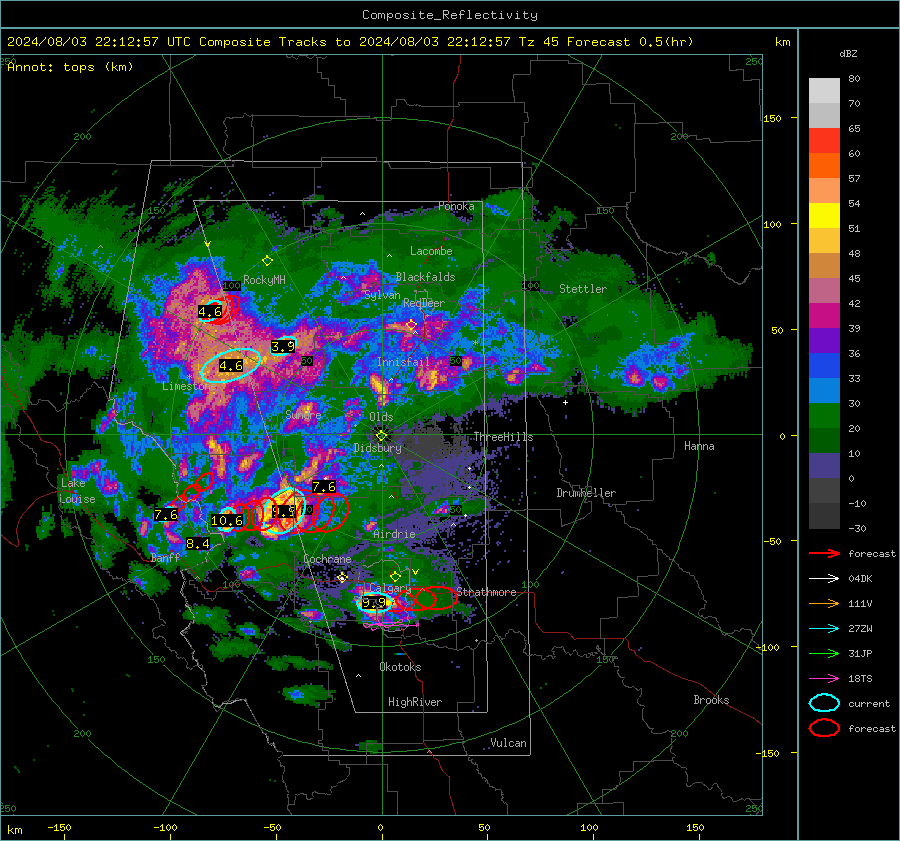900x841 pixels.
Task: Click the radar site diamond at Didsbury
Action: 381,436
